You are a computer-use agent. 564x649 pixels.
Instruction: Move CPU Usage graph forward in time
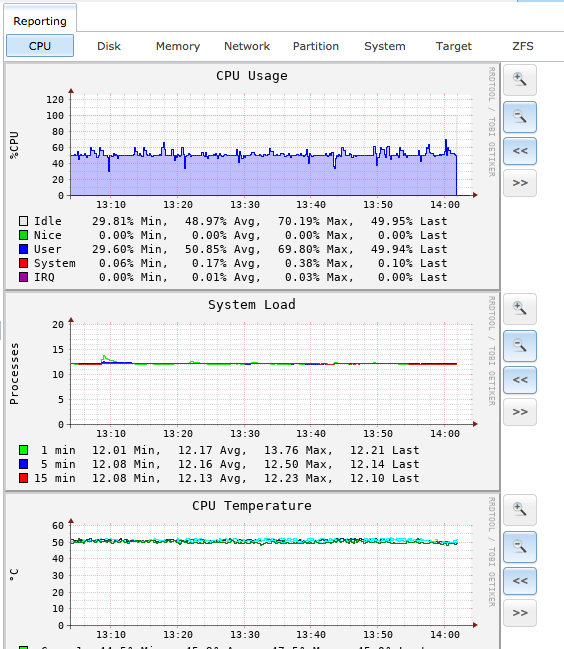(520, 183)
